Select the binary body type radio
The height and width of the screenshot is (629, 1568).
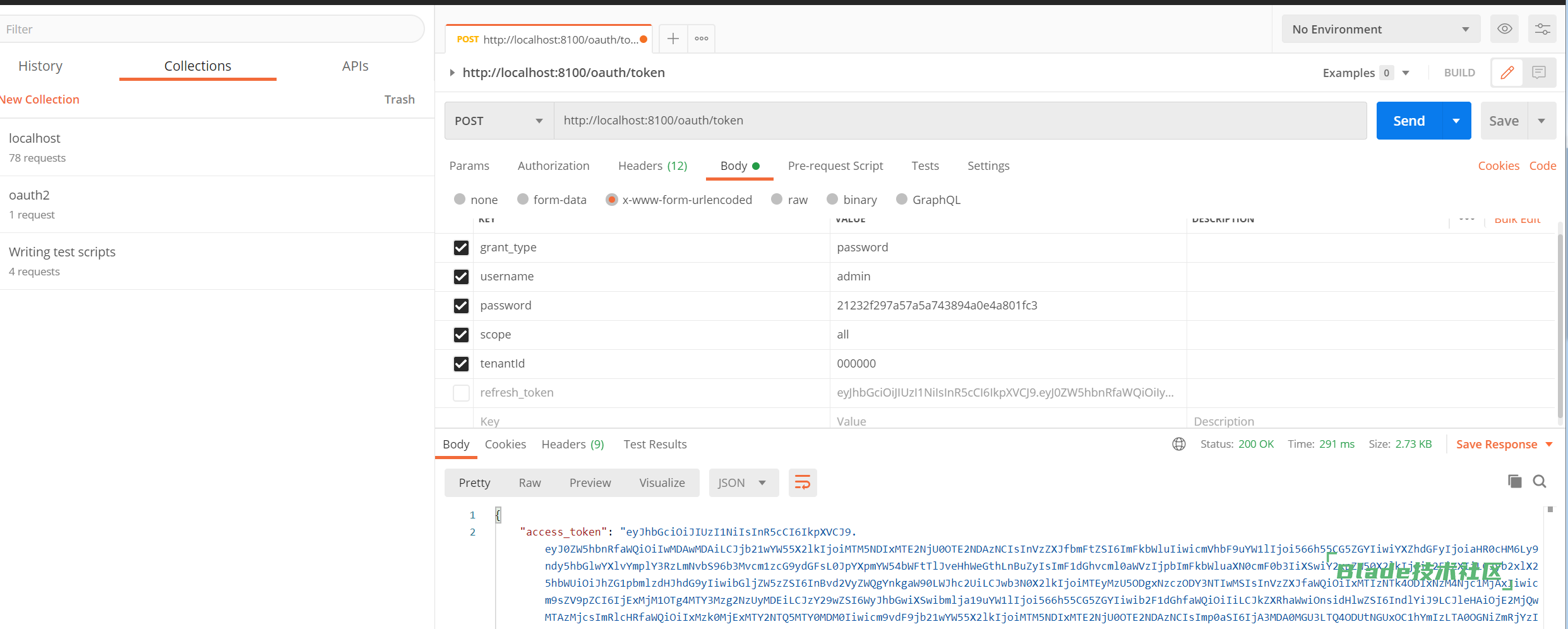coord(832,199)
